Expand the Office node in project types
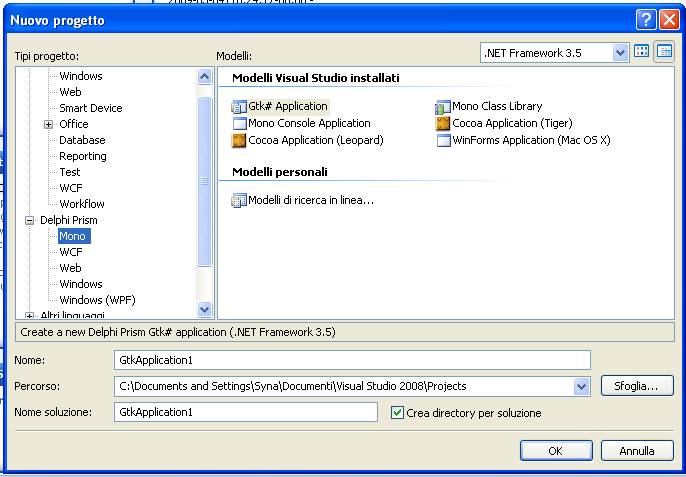 [x=49, y=125]
